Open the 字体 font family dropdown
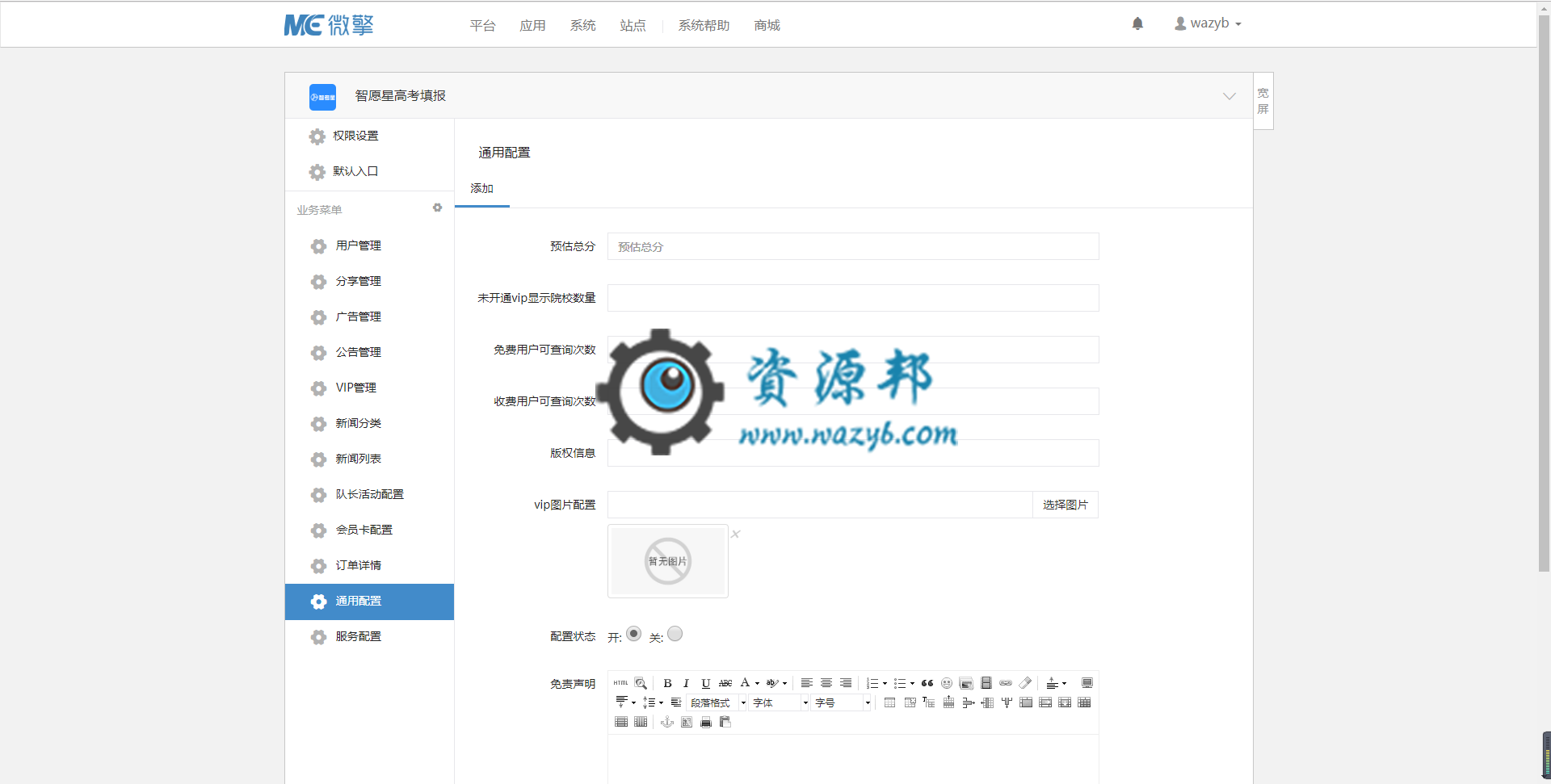The width and height of the screenshot is (1551, 784). pos(780,702)
